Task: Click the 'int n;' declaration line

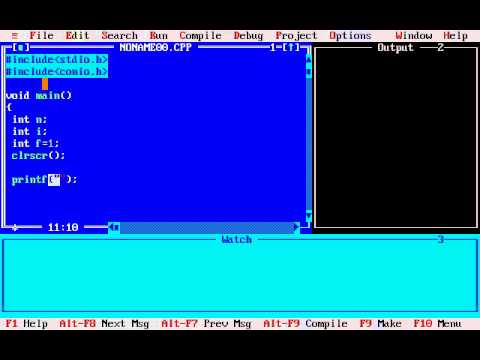Action: [30, 120]
